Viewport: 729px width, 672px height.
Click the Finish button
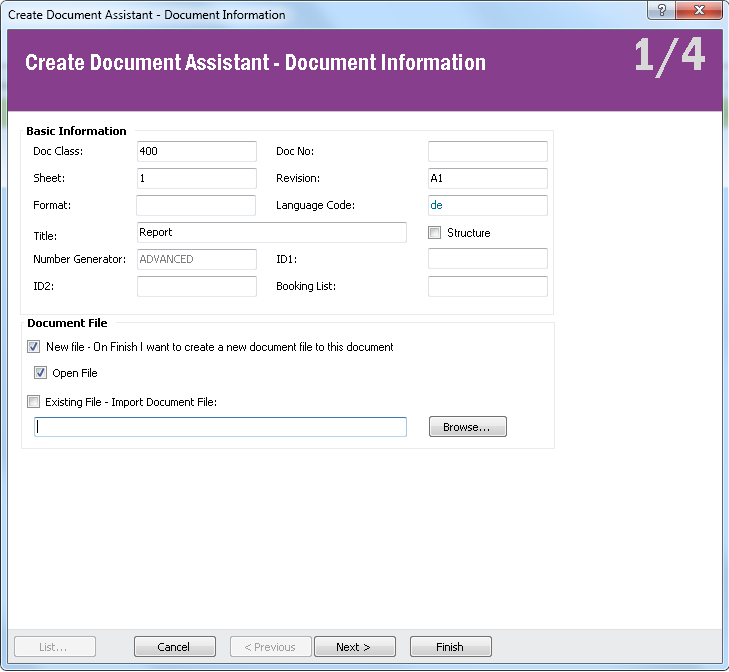[x=450, y=647]
